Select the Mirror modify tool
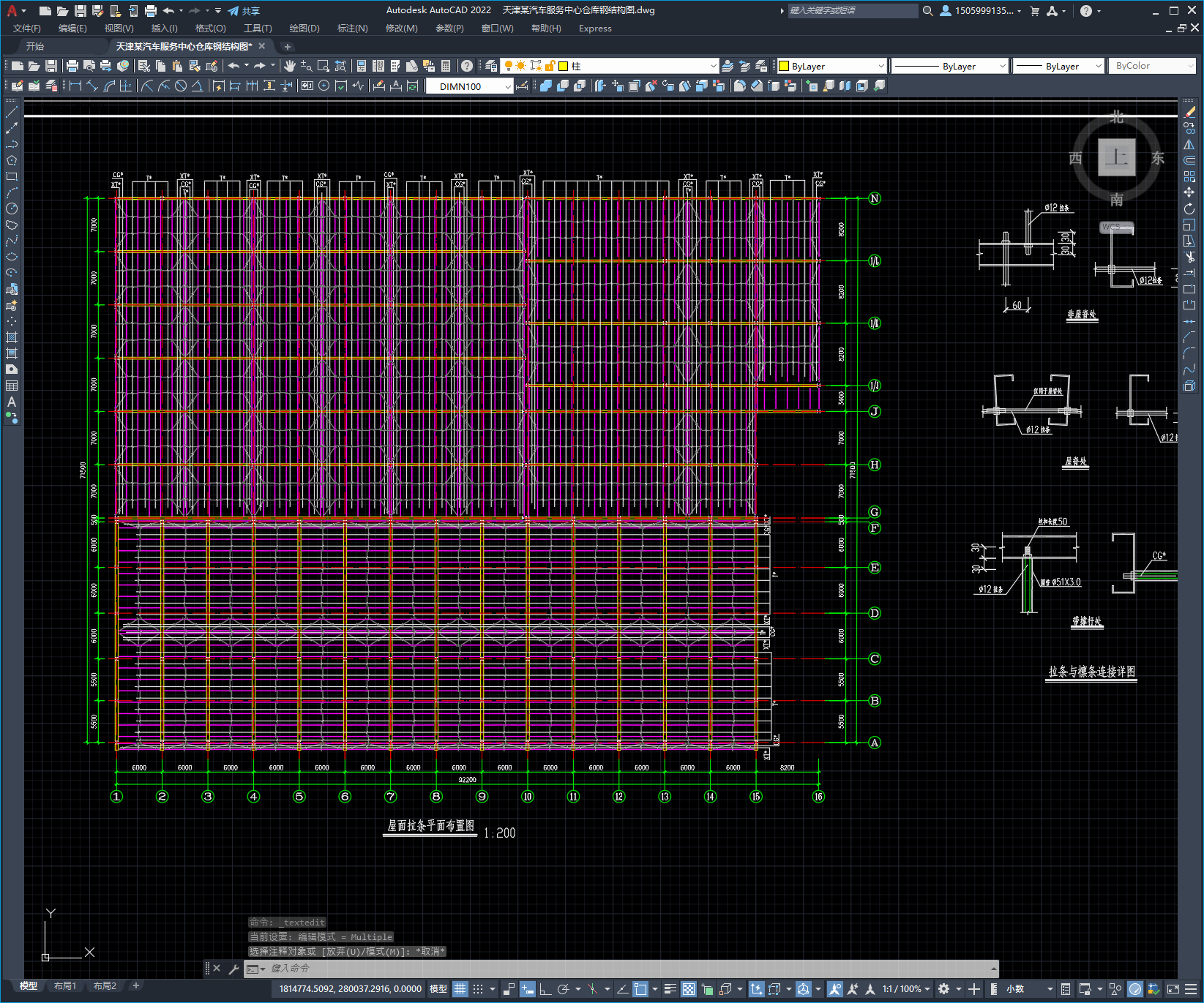1204x1003 pixels. [x=1189, y=144]
